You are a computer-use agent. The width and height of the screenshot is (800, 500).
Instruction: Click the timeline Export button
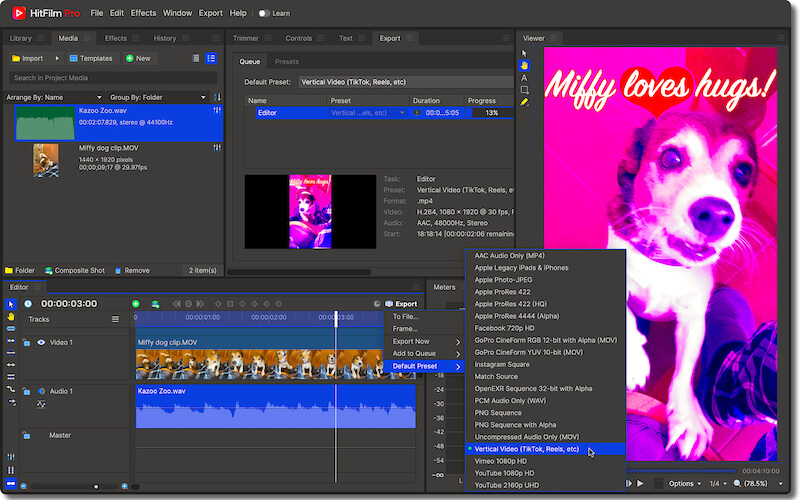(x=401, y=304)
